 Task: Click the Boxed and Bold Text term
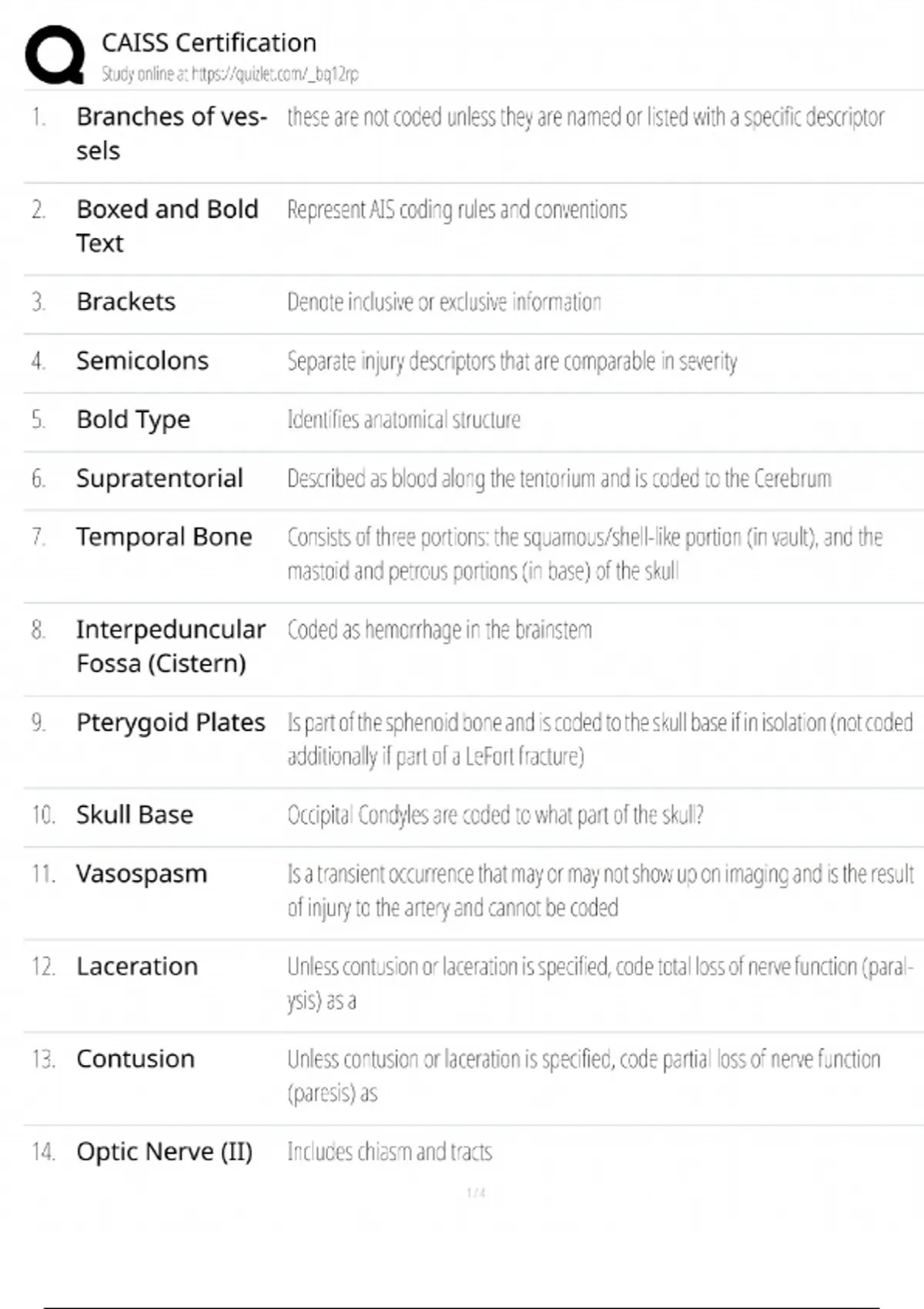click(x=167, y=226)
